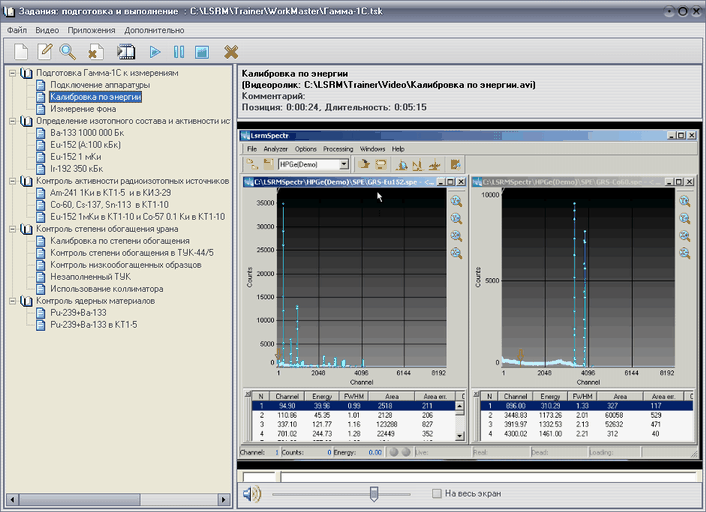Click the volume slider handle

click(x=374, y=493)
